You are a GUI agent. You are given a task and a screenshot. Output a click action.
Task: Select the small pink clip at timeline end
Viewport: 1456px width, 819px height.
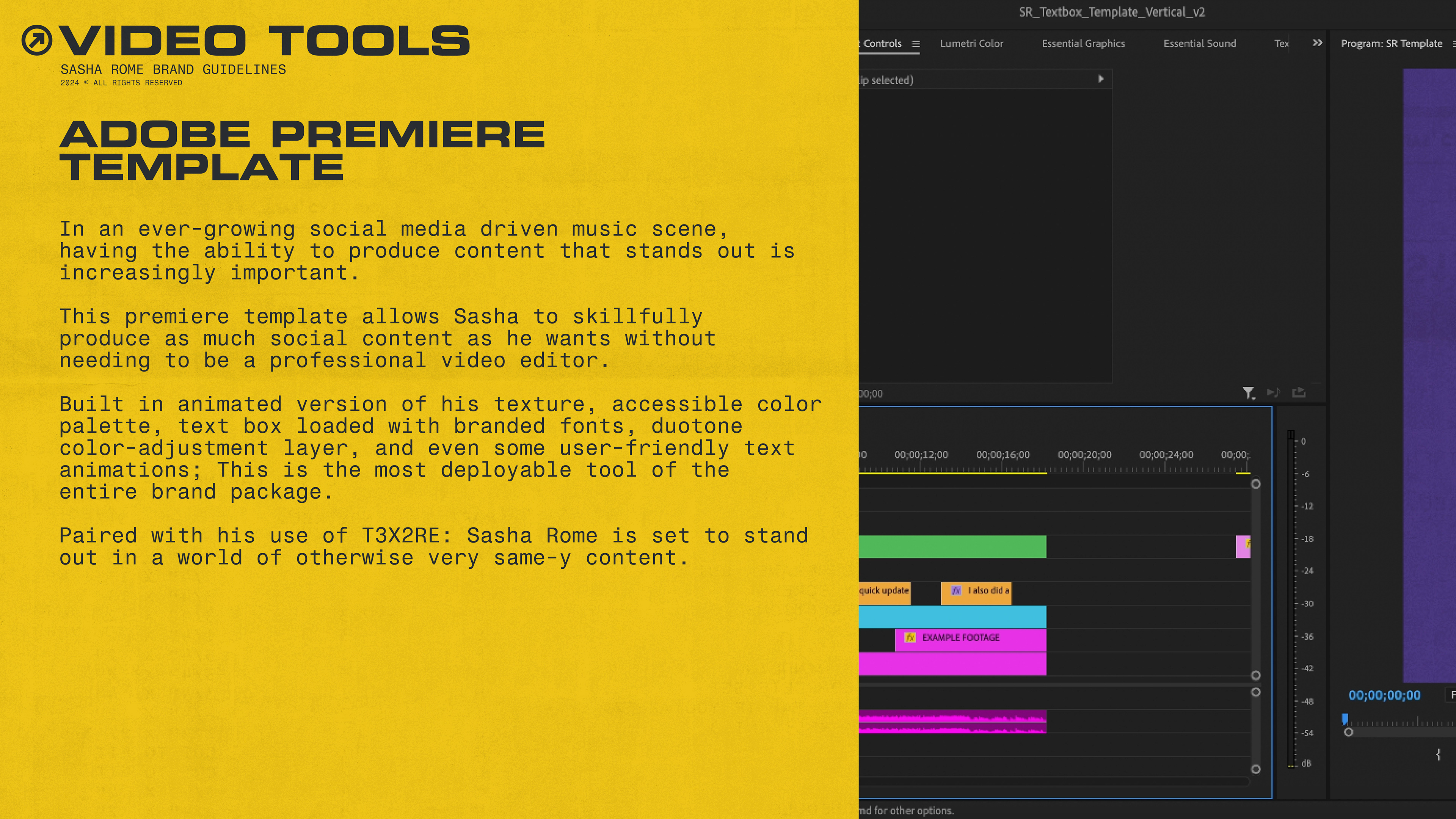coord(1243,546)
